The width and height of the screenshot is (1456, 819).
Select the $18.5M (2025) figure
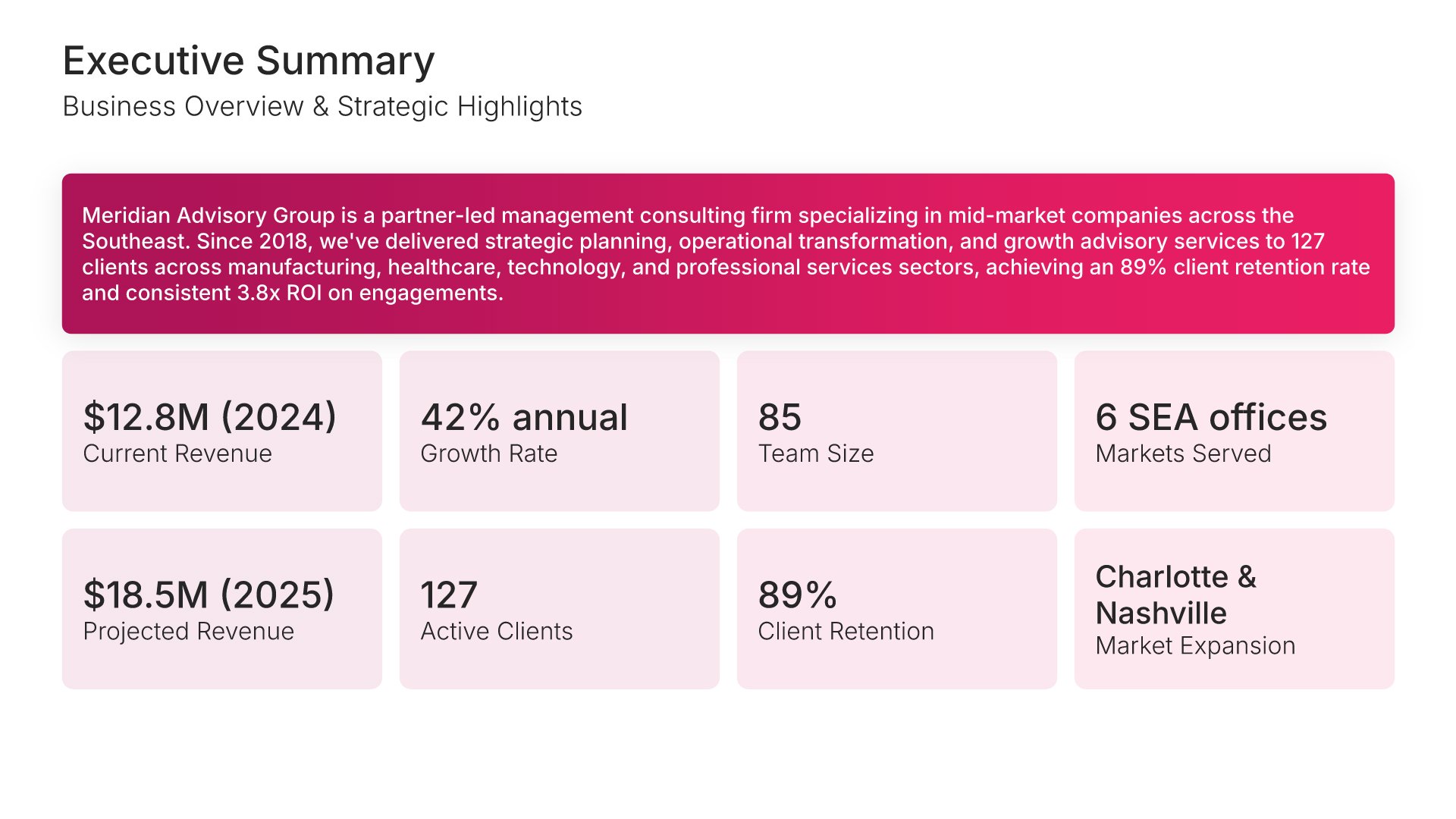[x=209, y=595]
